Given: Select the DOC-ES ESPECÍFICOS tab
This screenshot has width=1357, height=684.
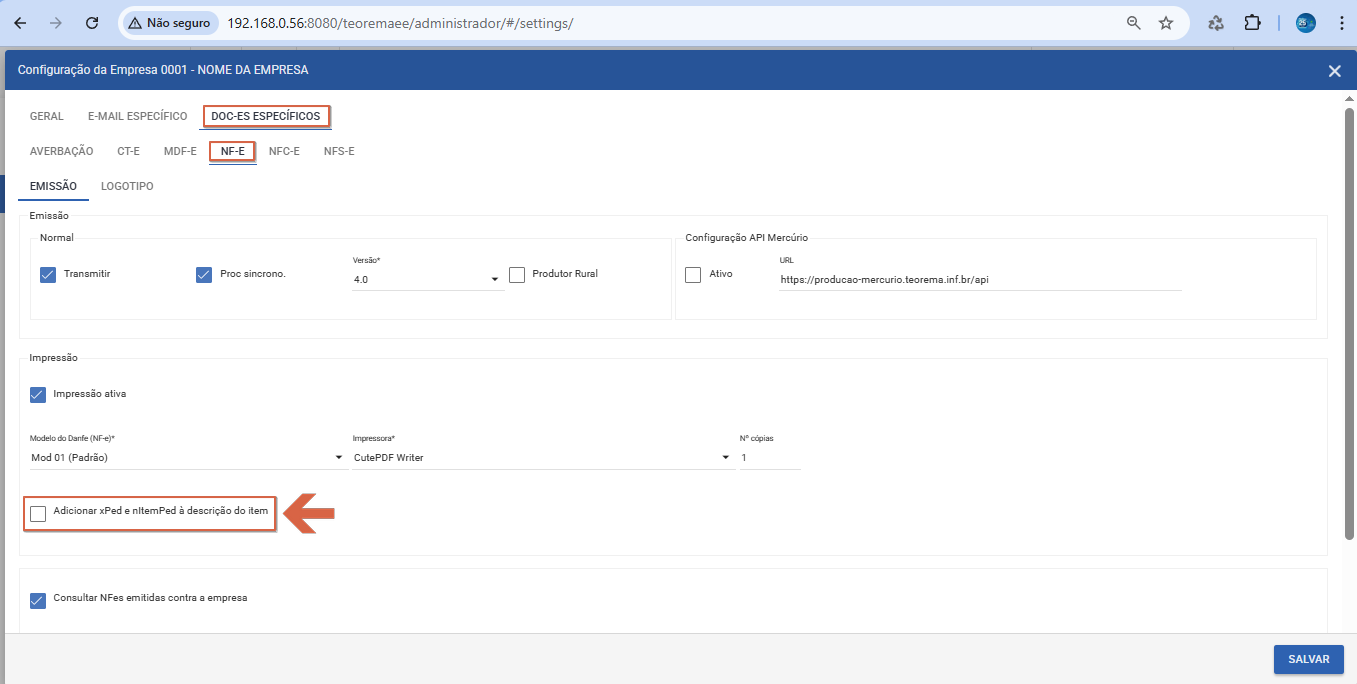Looking at the screenshot, I should coord(266,116).
